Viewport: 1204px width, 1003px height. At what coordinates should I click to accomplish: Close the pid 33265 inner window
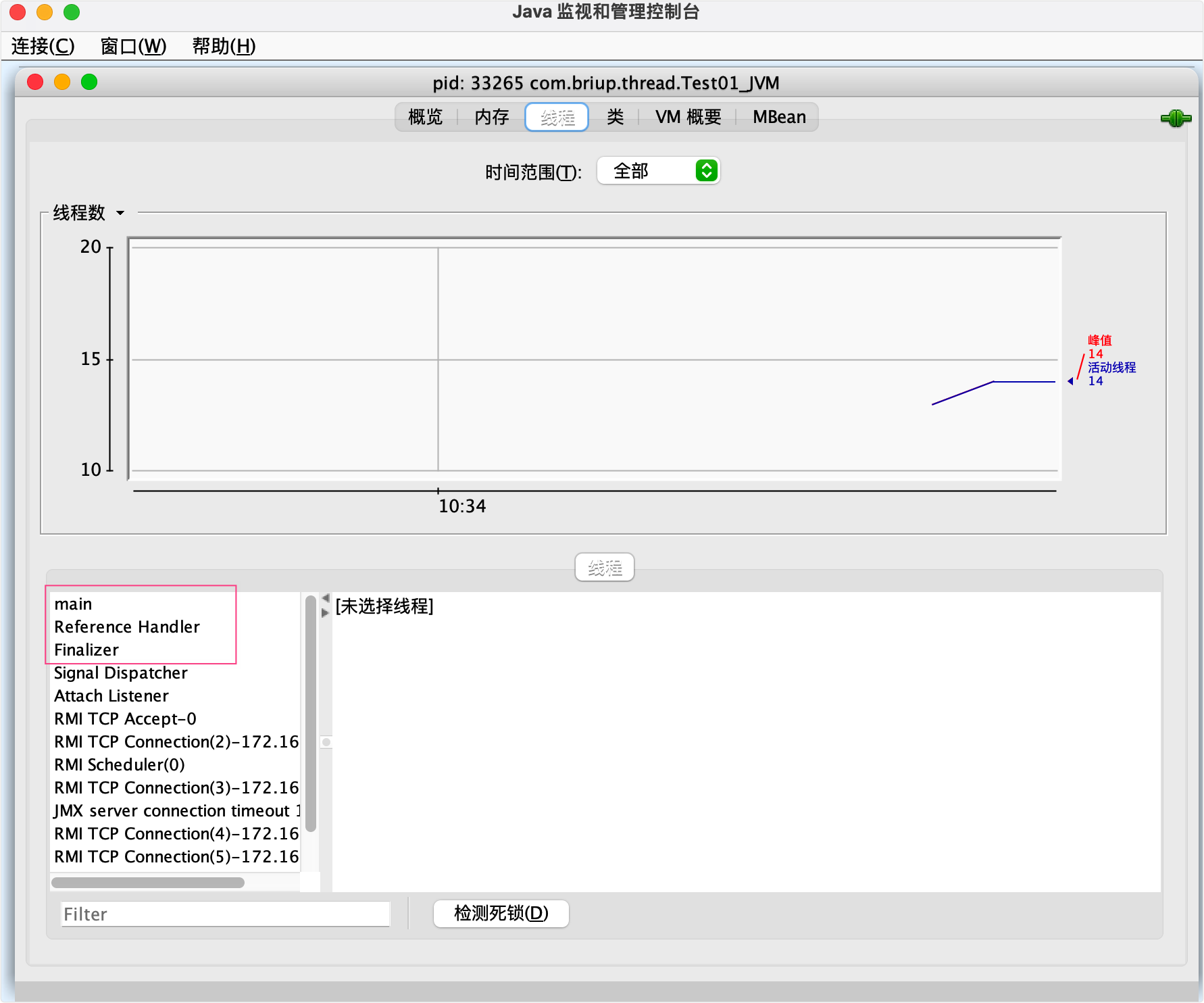(35, 82)
